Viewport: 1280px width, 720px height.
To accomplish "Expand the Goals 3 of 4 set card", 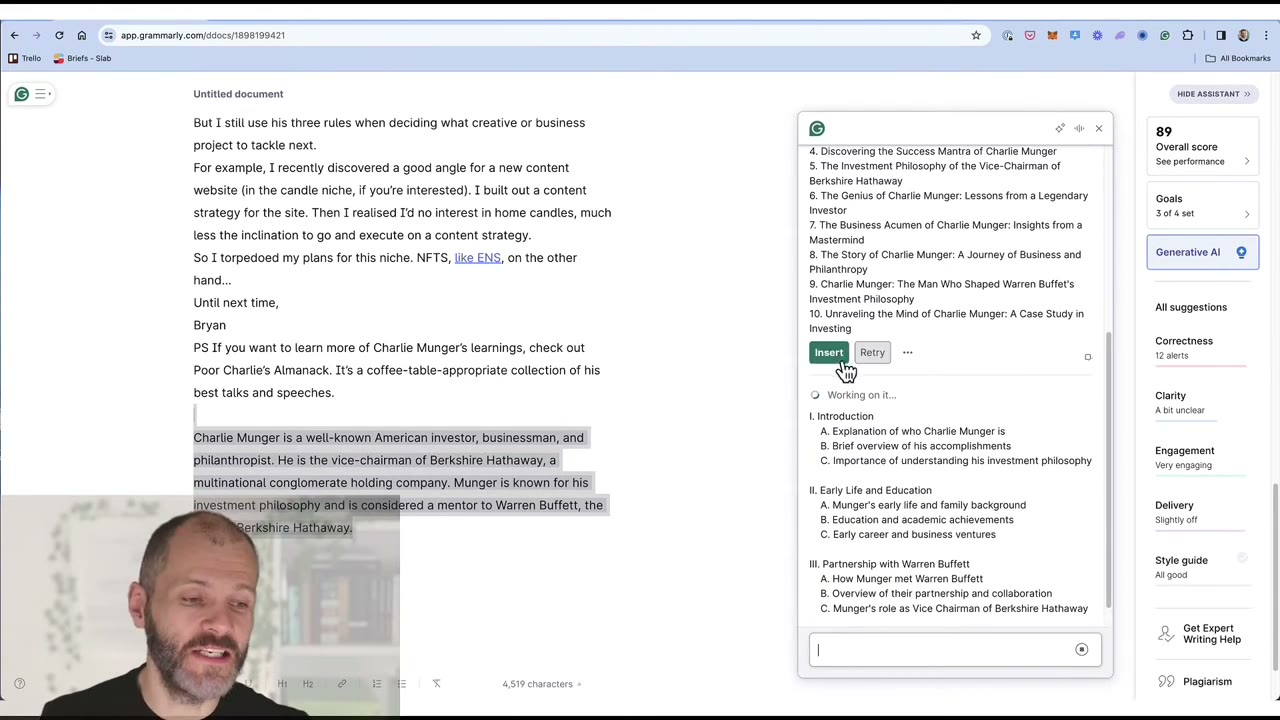I will [x=1203, y=206].
